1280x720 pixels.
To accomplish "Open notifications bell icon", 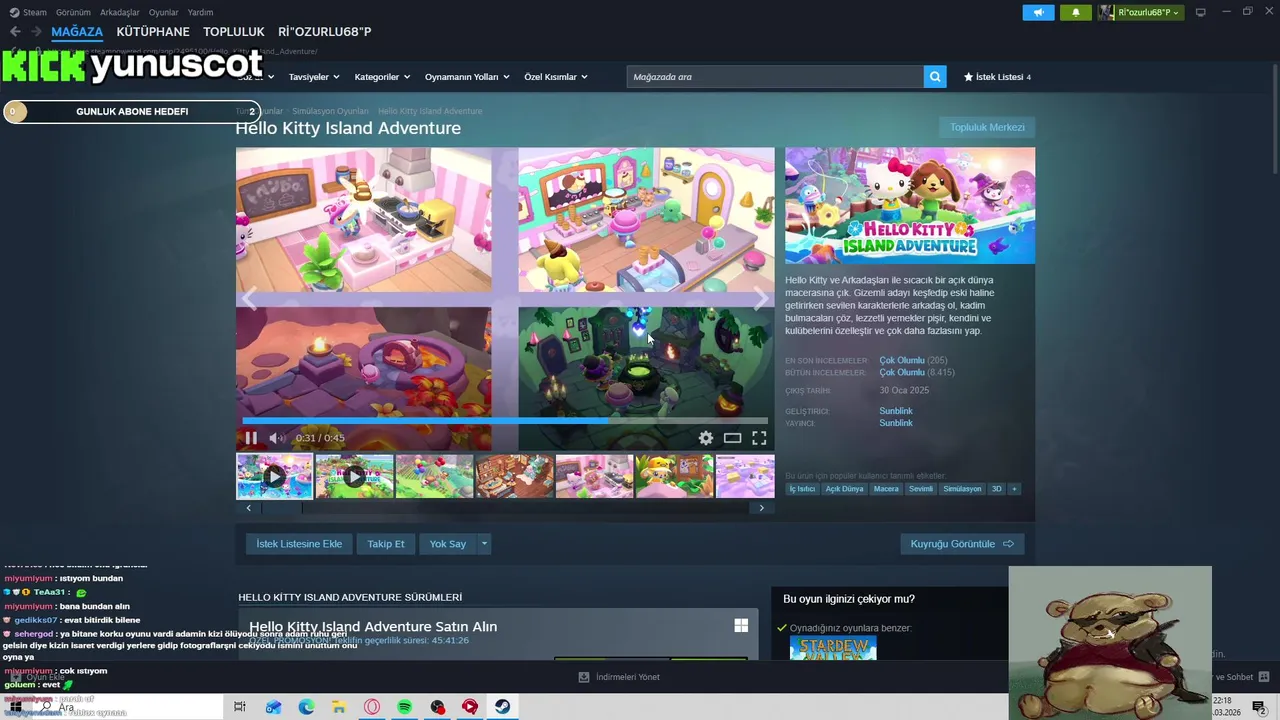I will pos(1076,12).
